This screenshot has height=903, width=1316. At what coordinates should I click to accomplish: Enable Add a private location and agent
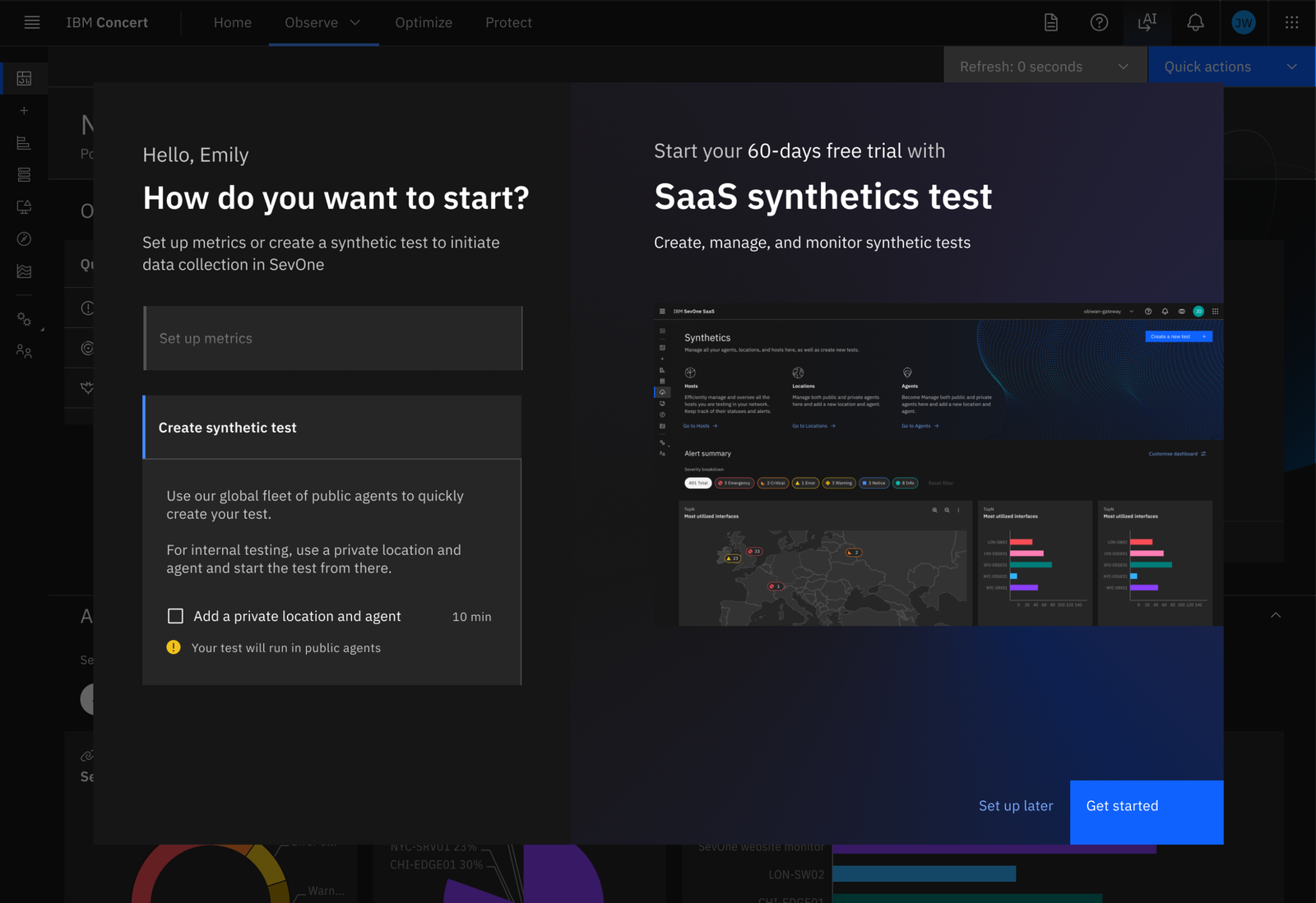tap(175, 616)
